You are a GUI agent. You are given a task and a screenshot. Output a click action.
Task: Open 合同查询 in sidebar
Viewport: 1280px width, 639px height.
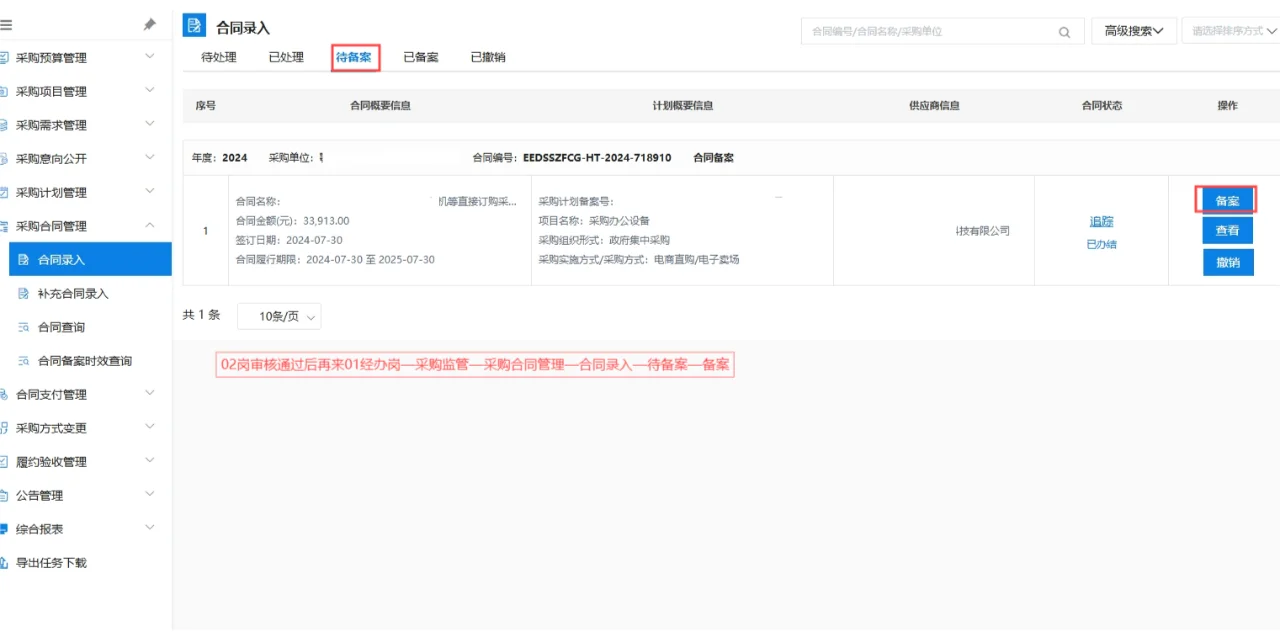click(61, 327)
